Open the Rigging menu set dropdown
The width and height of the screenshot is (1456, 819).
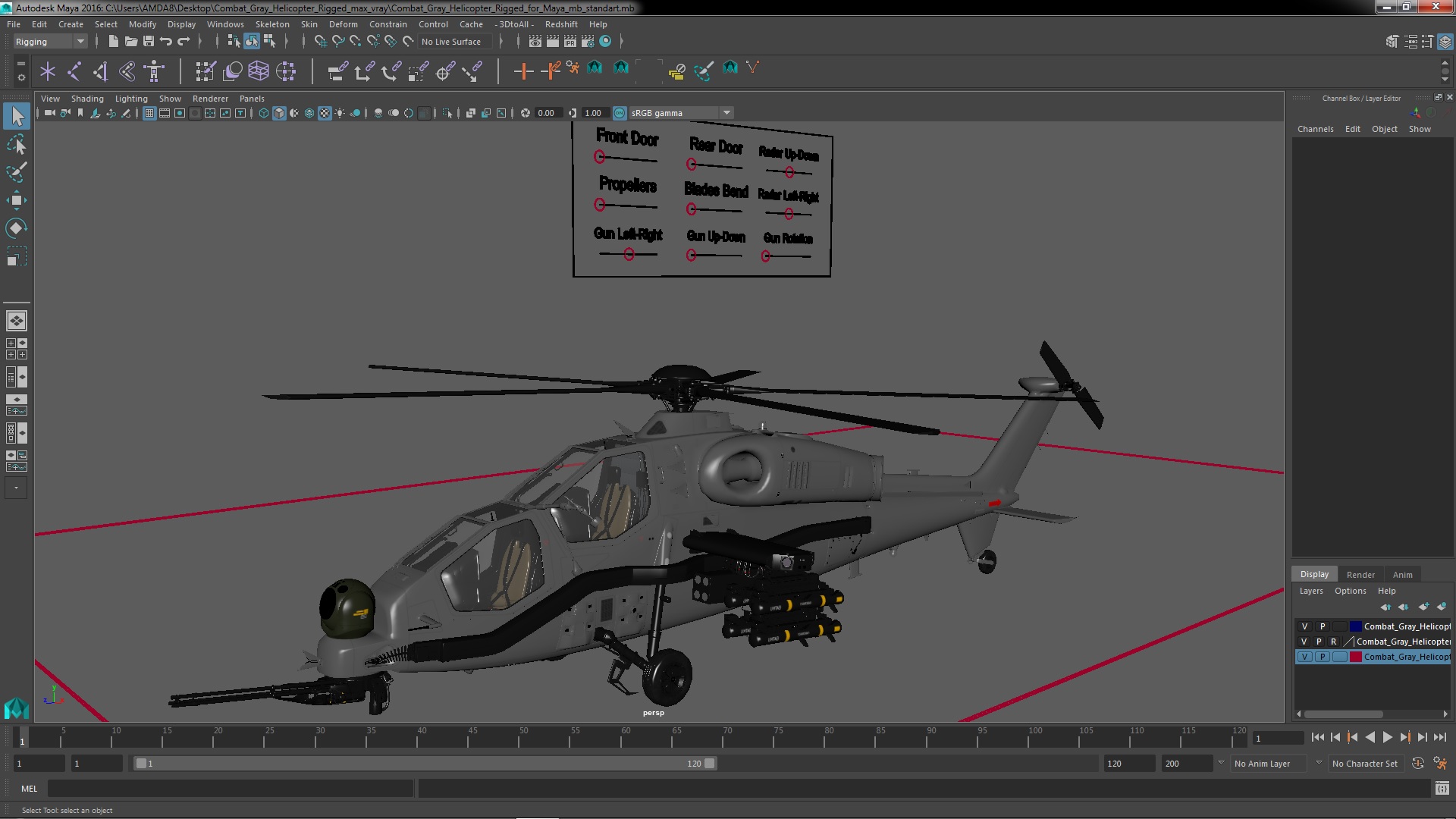tap(50, 42)
